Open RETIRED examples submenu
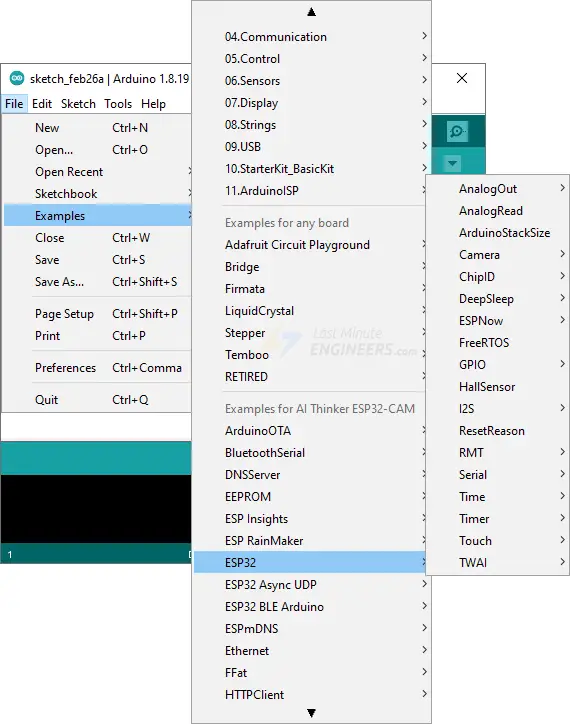Viewport: 570px width, 724px height. (309, 377)
